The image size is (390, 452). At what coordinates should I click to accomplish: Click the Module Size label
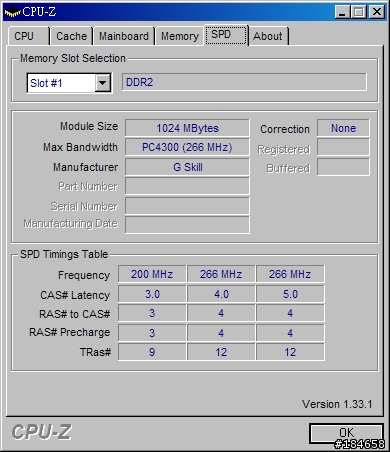tap(89, 126)
